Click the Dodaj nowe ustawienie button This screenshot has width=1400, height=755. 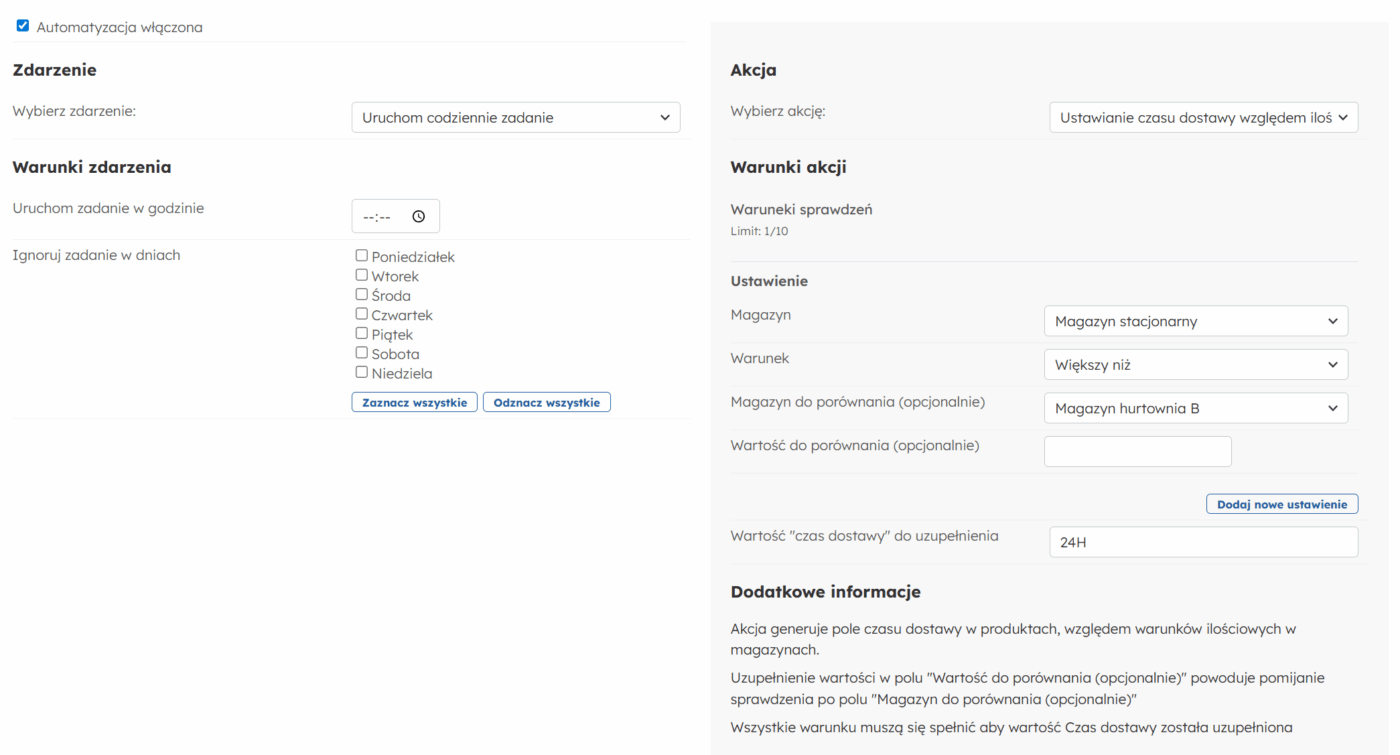click(x=1281, y=504)
